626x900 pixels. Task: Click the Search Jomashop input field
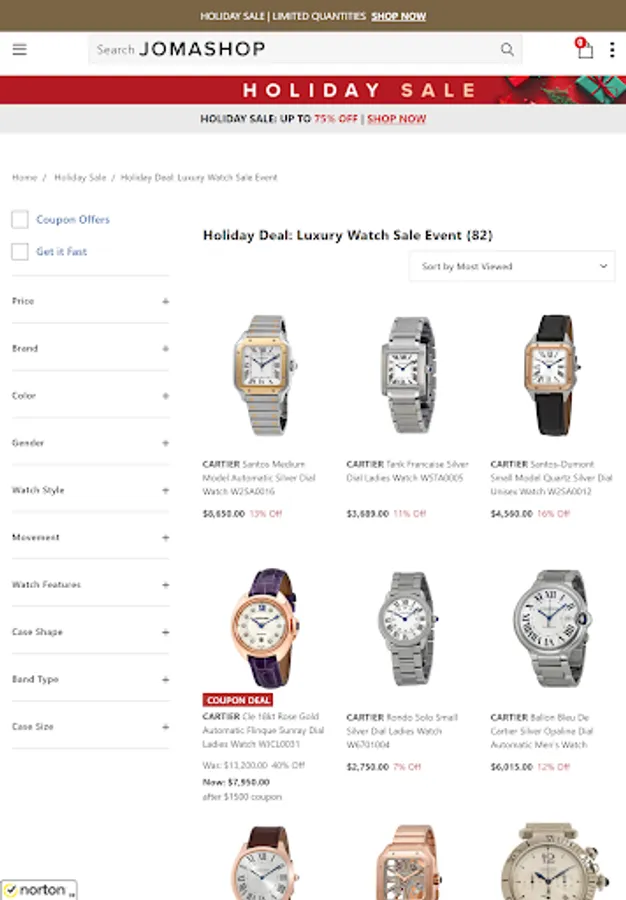[295, 49]
